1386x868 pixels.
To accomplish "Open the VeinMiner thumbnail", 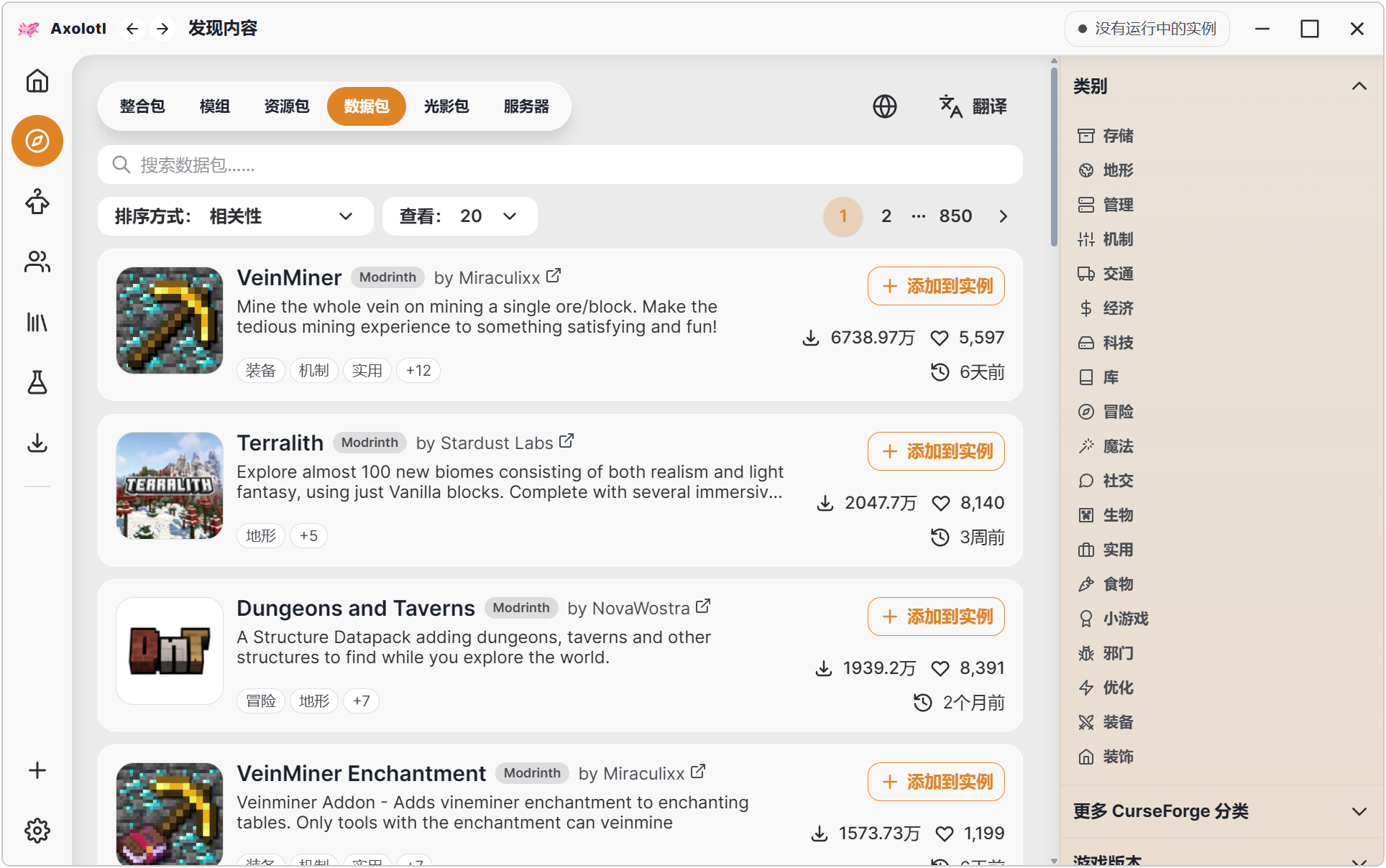I will tap(170, 320).
